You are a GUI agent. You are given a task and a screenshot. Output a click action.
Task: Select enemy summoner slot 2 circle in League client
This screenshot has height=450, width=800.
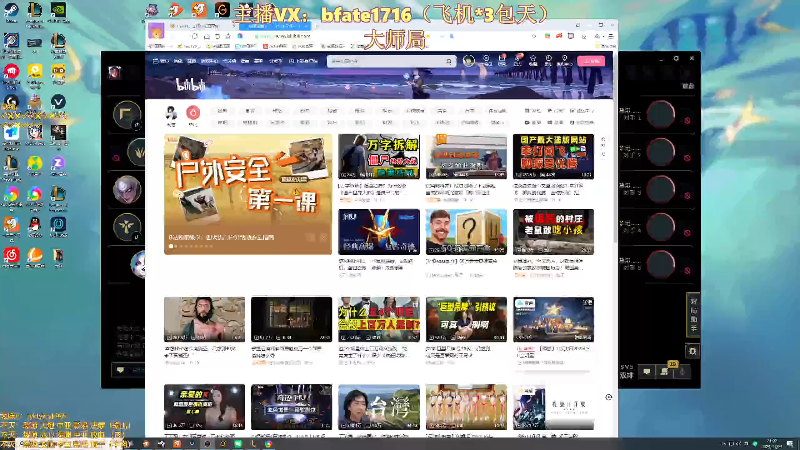click(x=661, y=152)
